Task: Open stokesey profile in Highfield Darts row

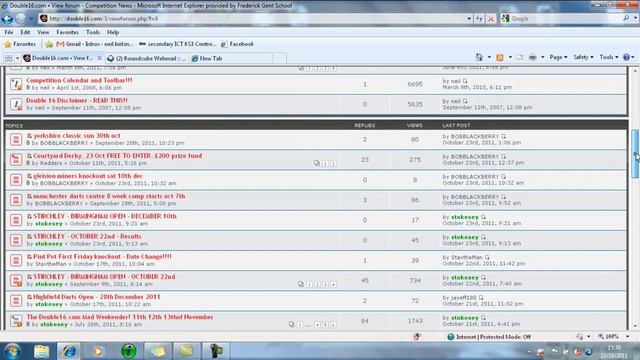Action: (49, 304)
